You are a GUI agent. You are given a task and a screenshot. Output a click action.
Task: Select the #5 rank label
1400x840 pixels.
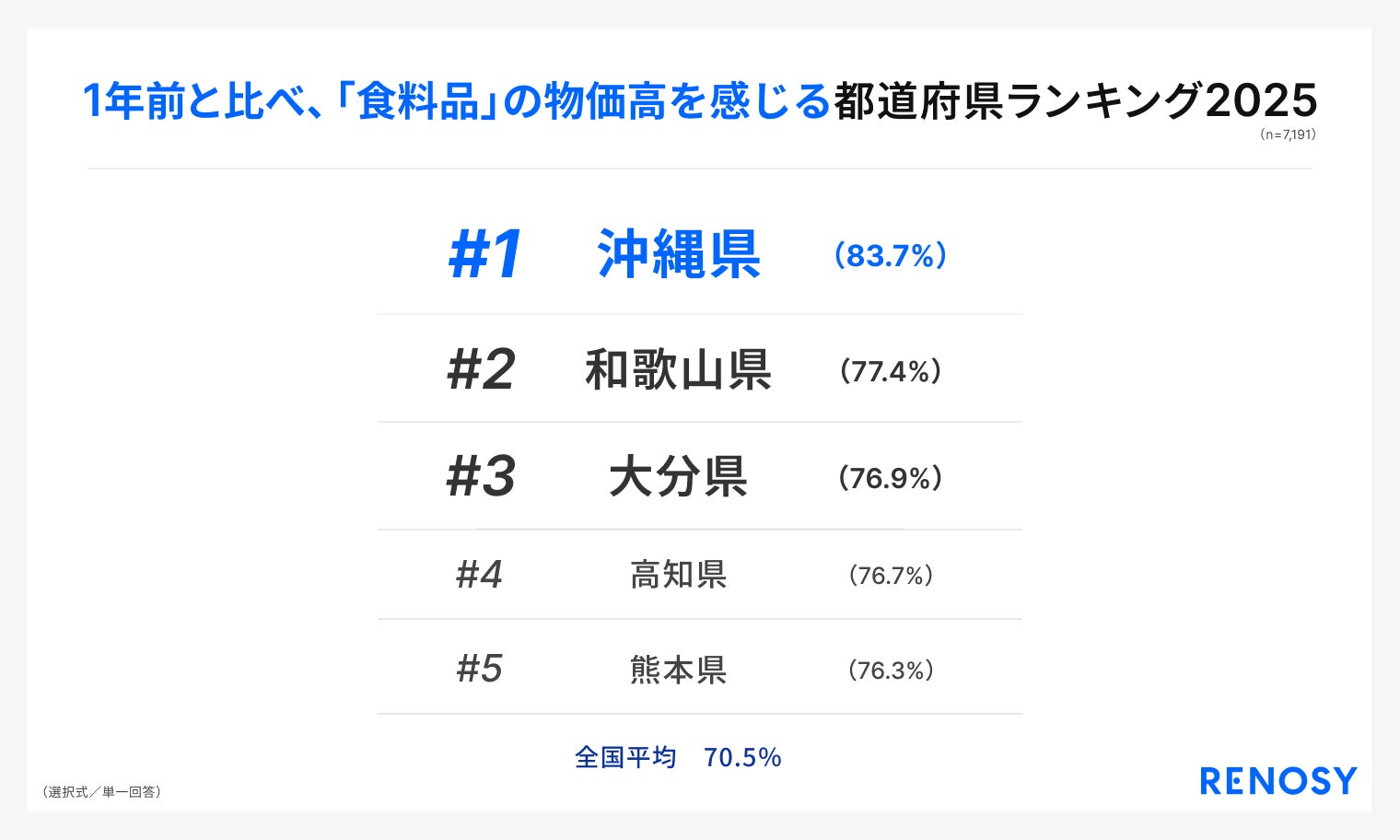tap(479, 669)
